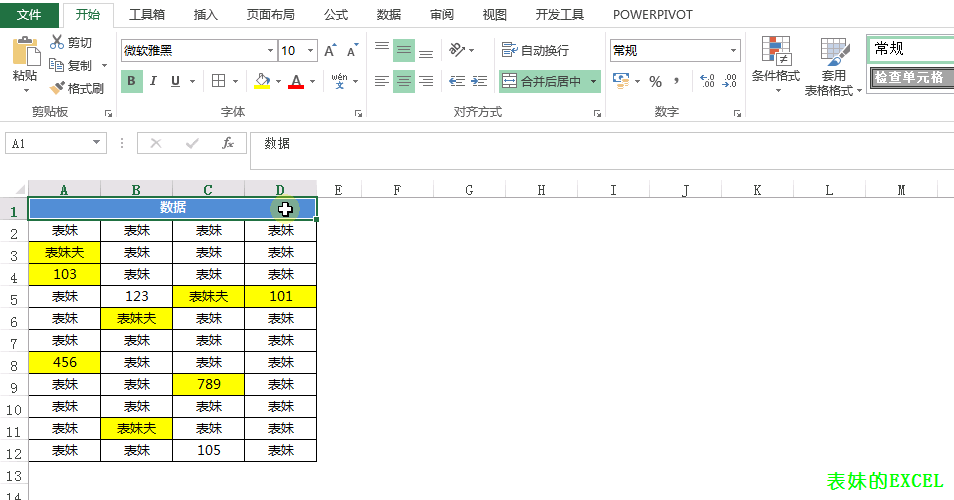
Task: Apply borders with the grid icon
Action: pos(218,81)
